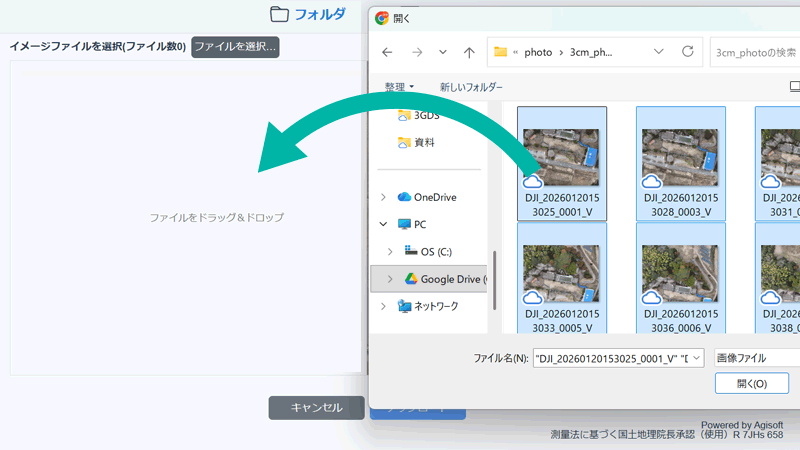Expand the Google Drive node
The width and height of the screenshot is (800, 450).
point(390,279)
